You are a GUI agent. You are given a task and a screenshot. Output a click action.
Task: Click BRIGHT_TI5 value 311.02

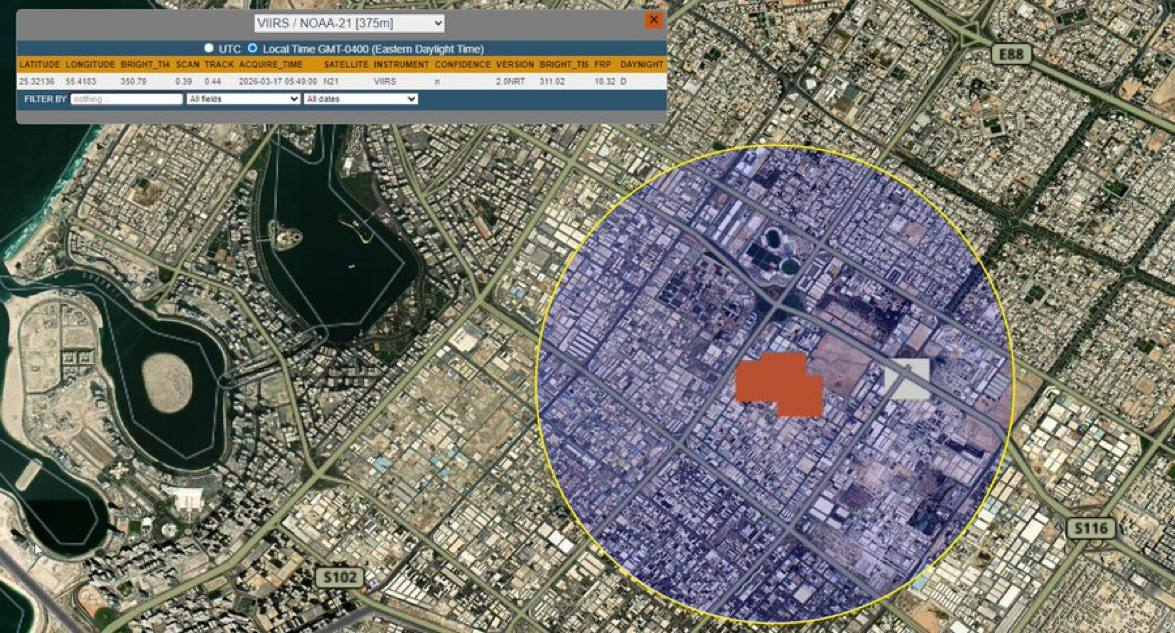click(x=552, y=81)
